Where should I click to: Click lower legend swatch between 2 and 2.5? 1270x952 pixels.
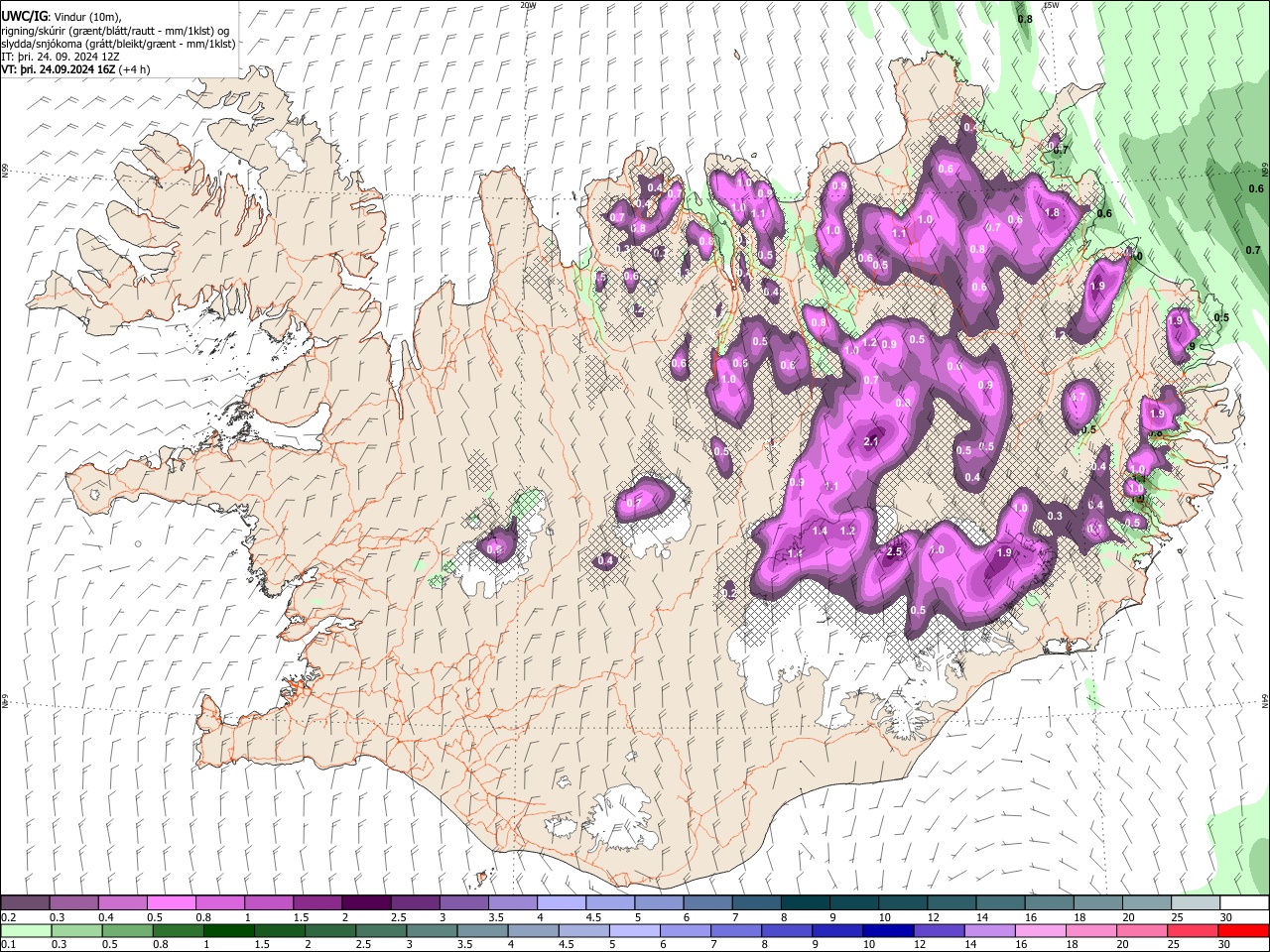click(x=329, y=931)
